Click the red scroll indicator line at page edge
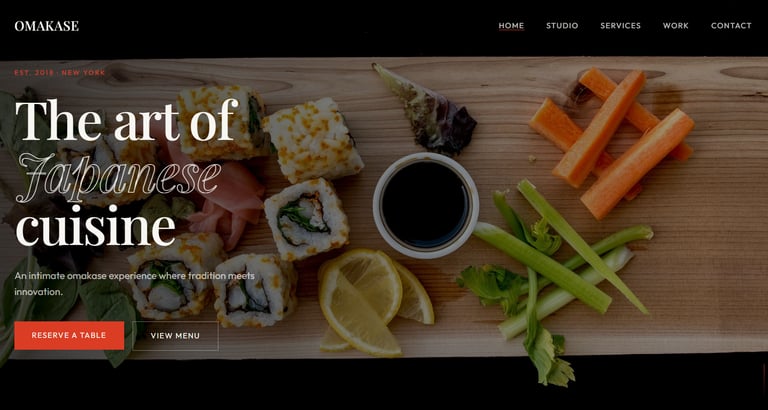This screenshot has width=768, height=410. pyautogui.click(x=764, y=377)
